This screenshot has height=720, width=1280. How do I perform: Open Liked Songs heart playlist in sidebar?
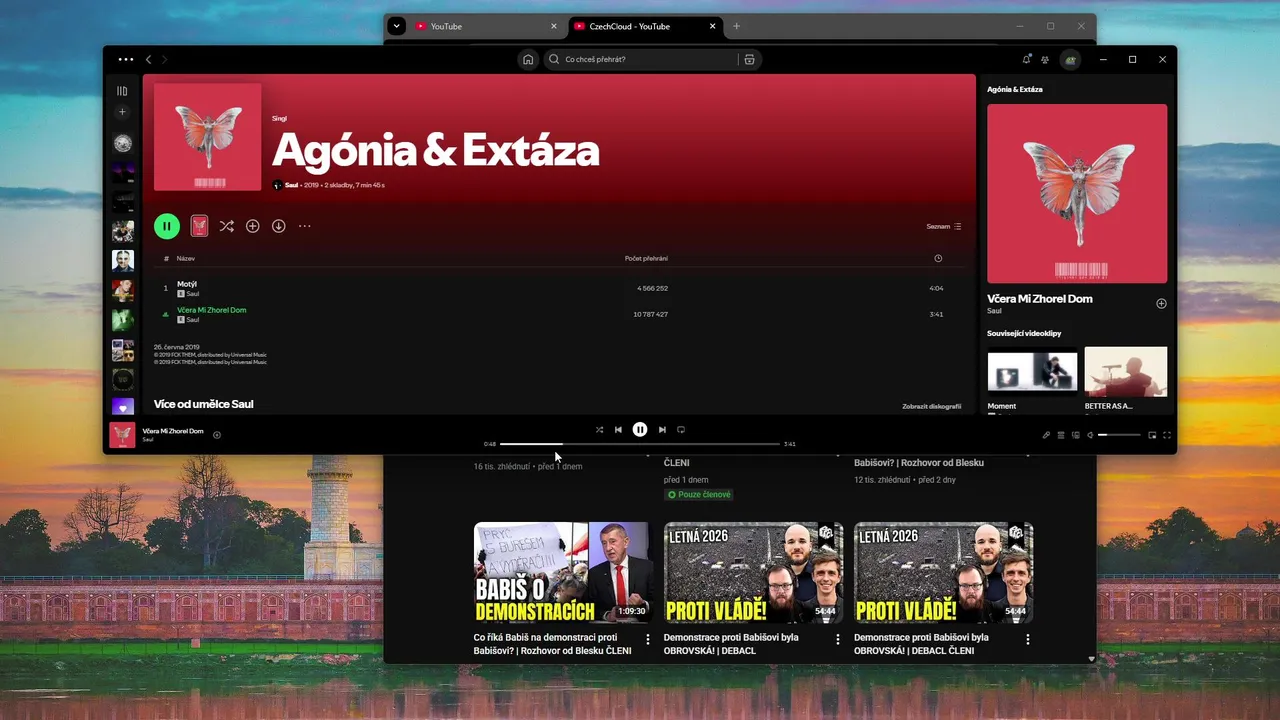point(122,406)
